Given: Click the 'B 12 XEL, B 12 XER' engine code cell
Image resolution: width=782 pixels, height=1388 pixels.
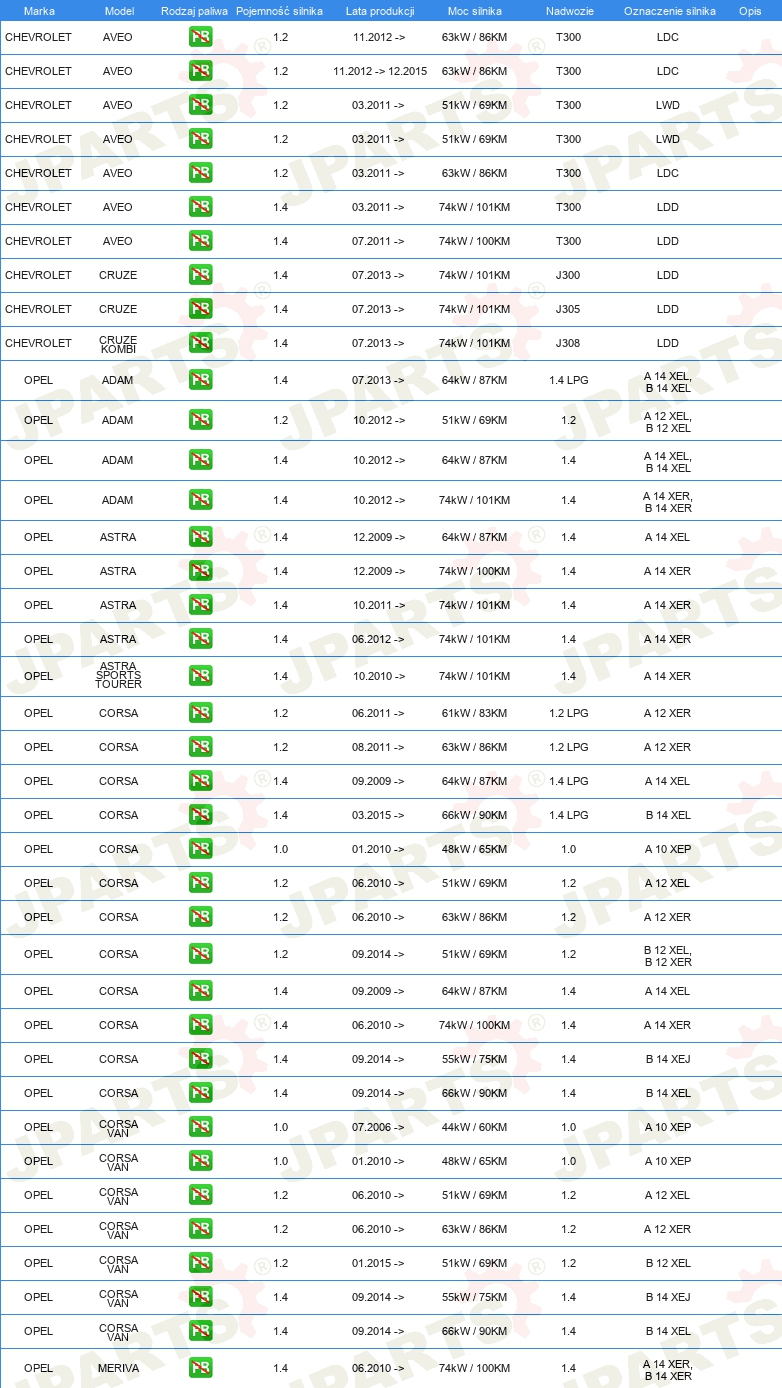Looking at the screenshot, I should [668, 956].
